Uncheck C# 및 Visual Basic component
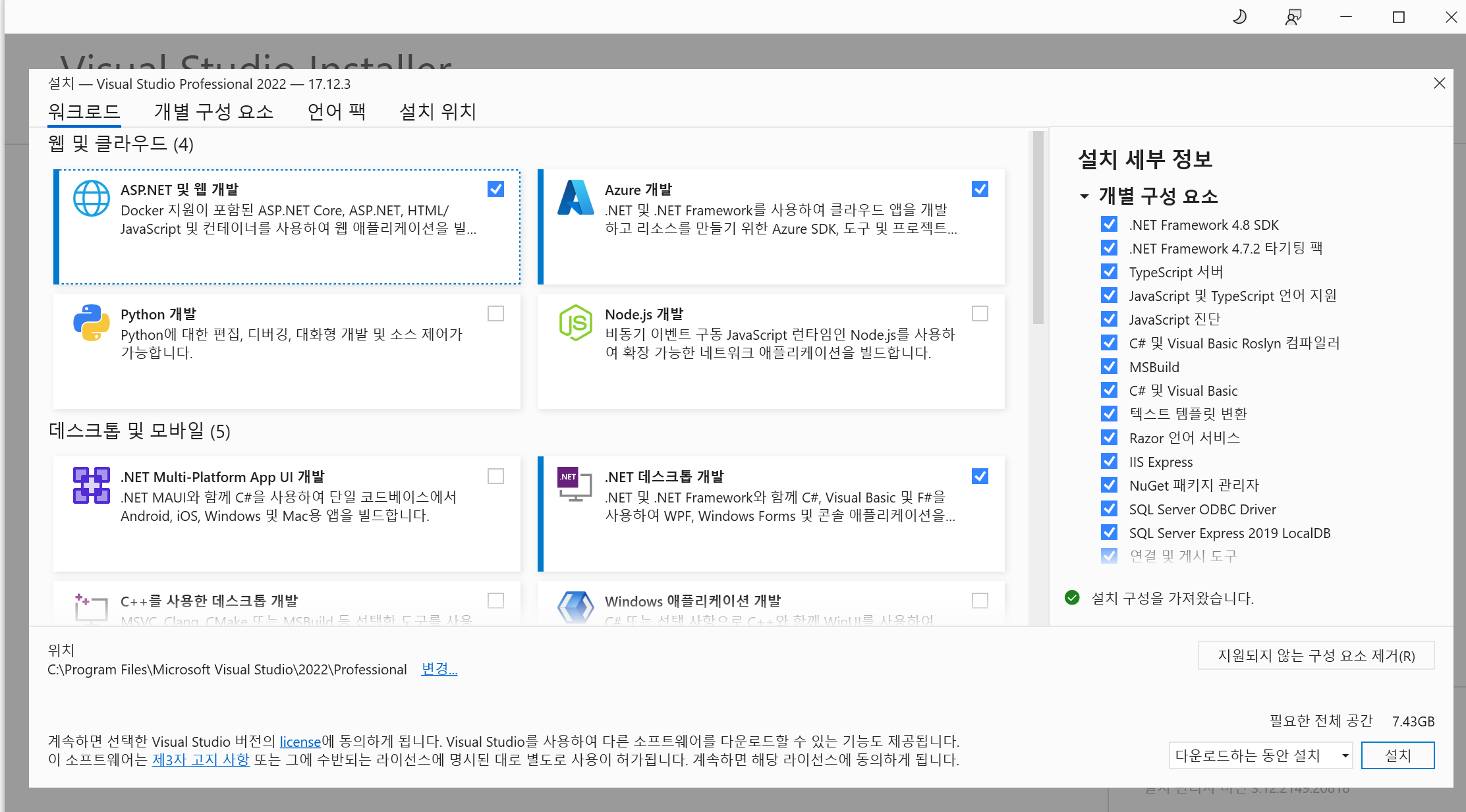1466x812 pixels. [x=1109, y=391]
